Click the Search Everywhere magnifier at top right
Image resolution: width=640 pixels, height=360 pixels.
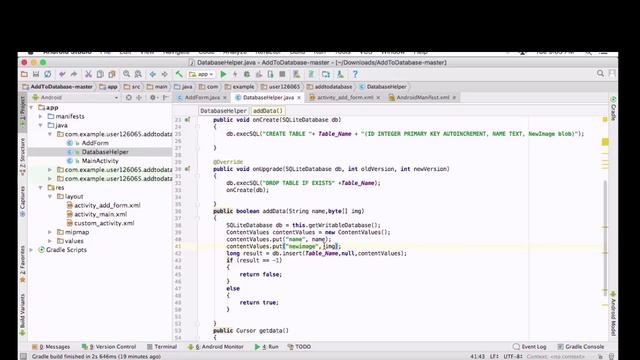(x=600, y=73)
